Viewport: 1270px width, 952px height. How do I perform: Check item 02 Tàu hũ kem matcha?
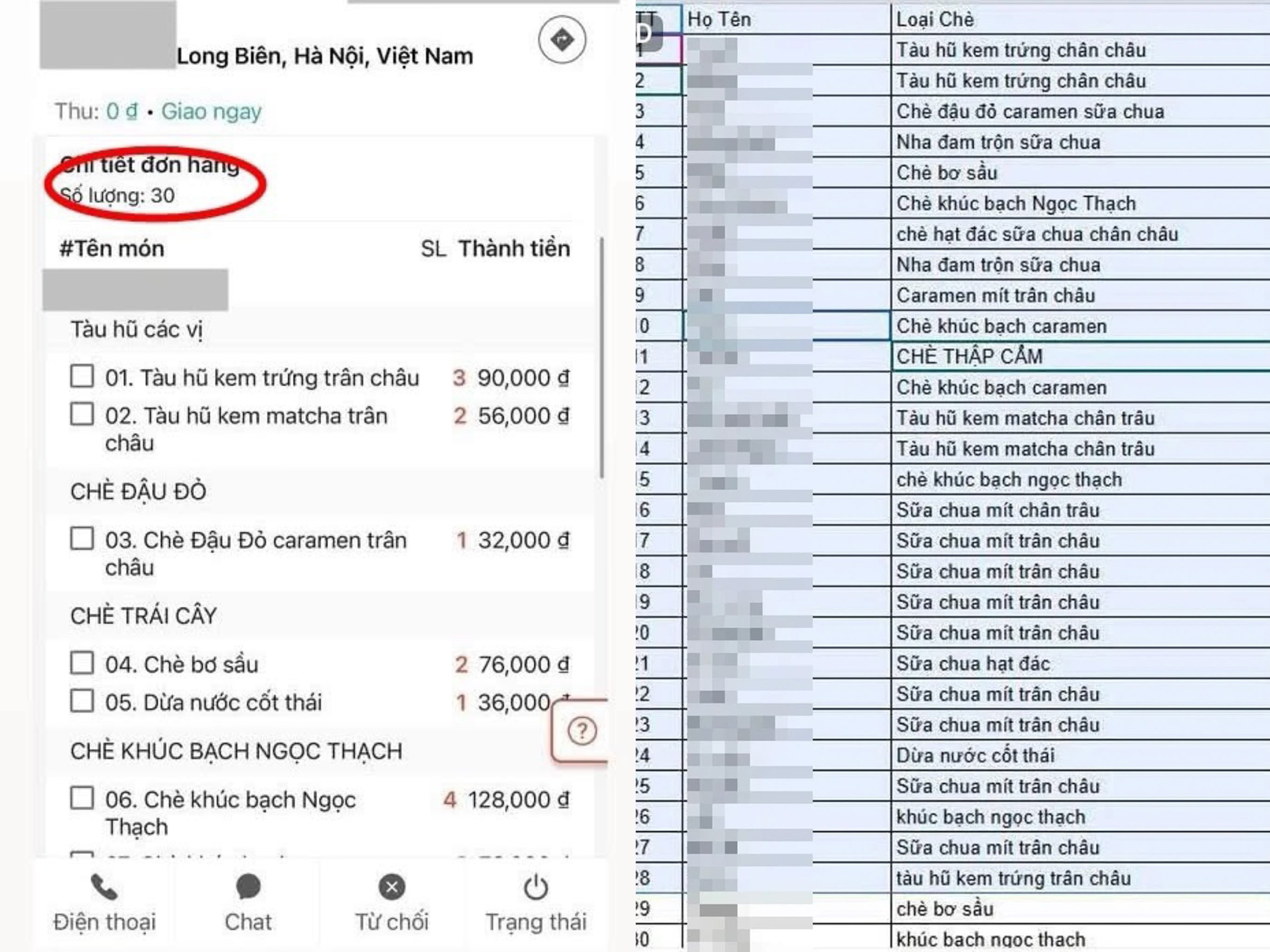click(82, 414)
